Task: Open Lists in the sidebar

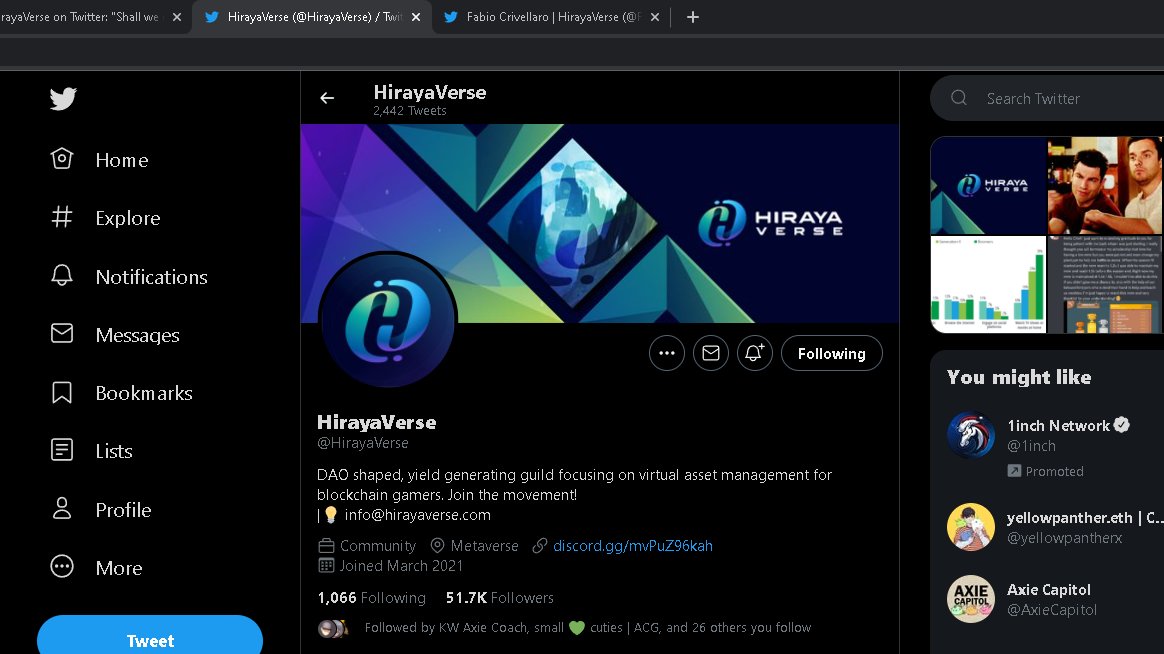Action: tap(91, 451)
